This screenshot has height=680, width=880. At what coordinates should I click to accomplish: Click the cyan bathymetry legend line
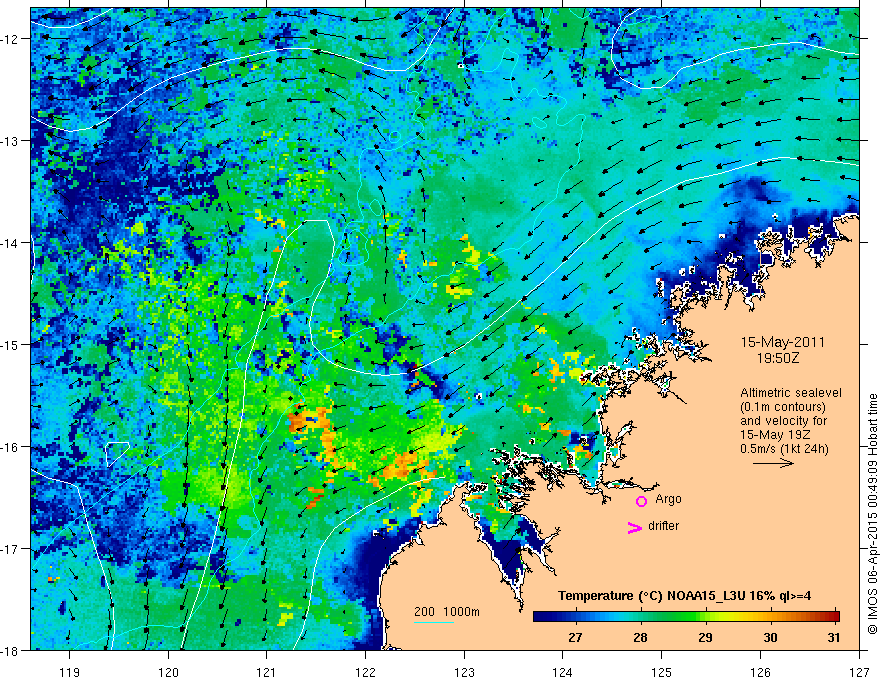point(434,622)
